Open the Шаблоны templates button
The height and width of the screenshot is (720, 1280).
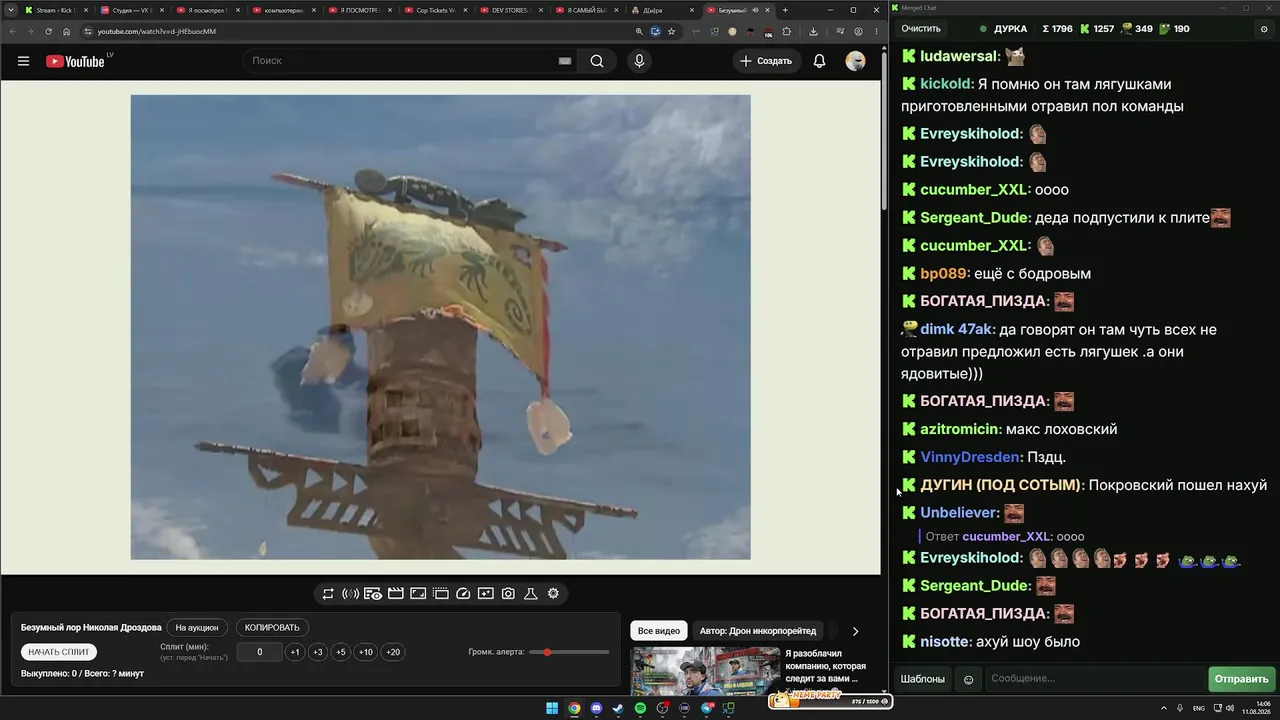[x=922, y=680]
